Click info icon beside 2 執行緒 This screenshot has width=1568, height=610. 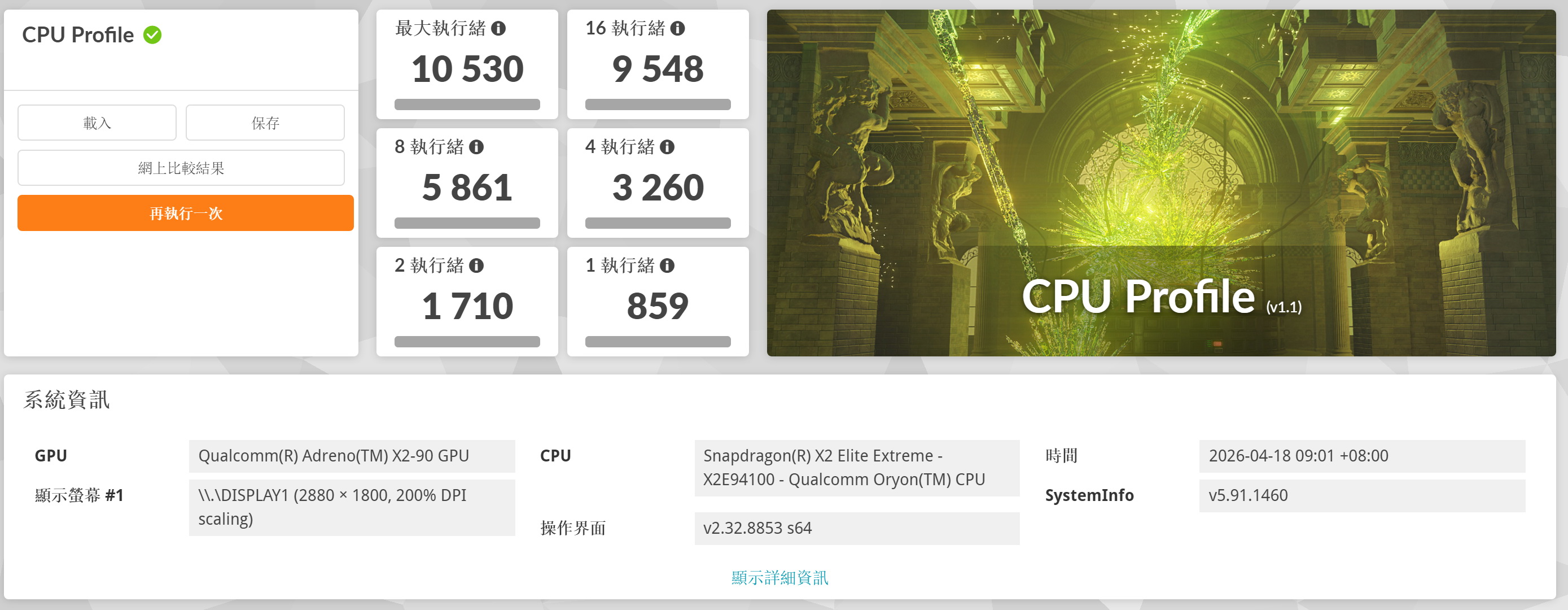[476, 265]
